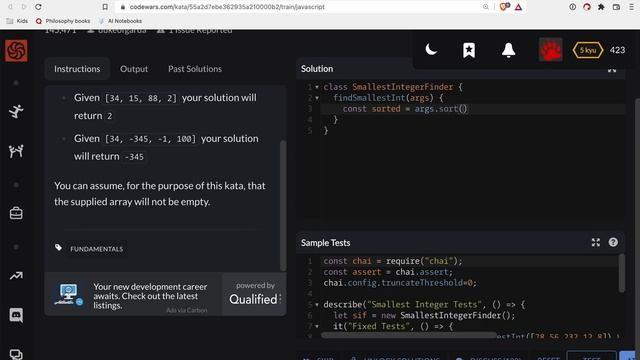Click the 5 kyu rank badge

pos(588,50)
